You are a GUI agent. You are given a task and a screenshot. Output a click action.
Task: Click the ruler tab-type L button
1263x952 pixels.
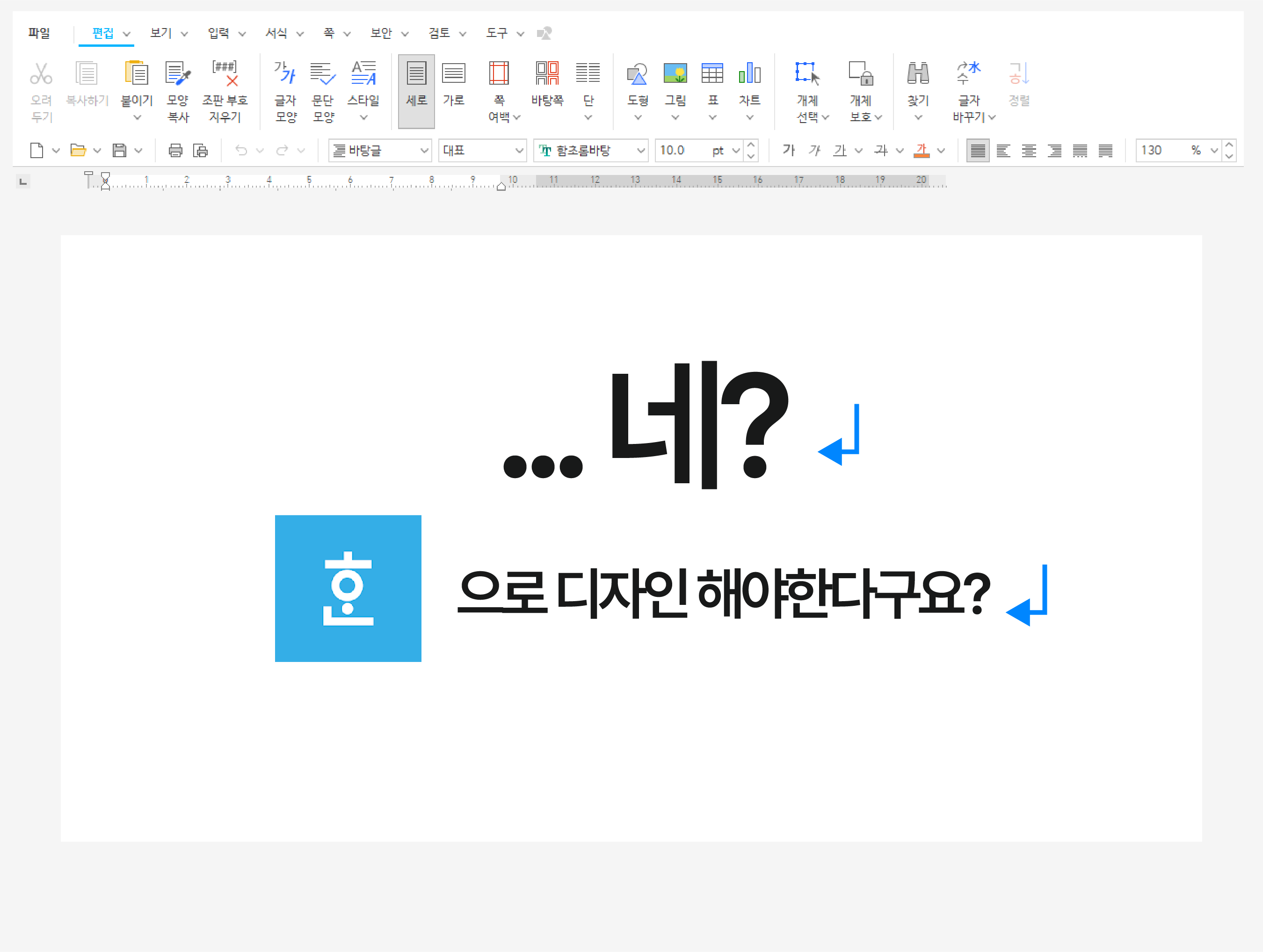(23, 182)
